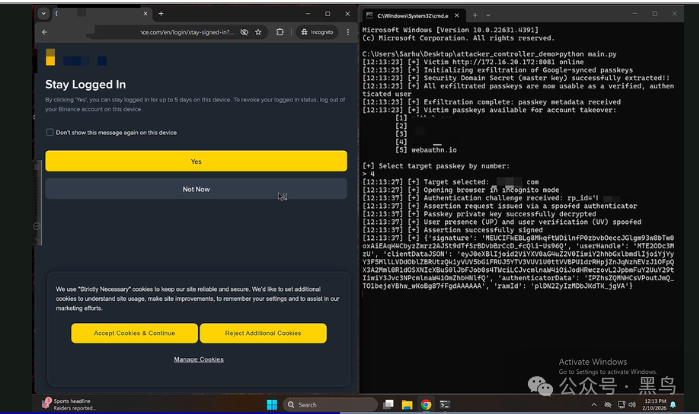Click the Incognito indicator
The image size is (699, 414).
click(x=317, y=32)
